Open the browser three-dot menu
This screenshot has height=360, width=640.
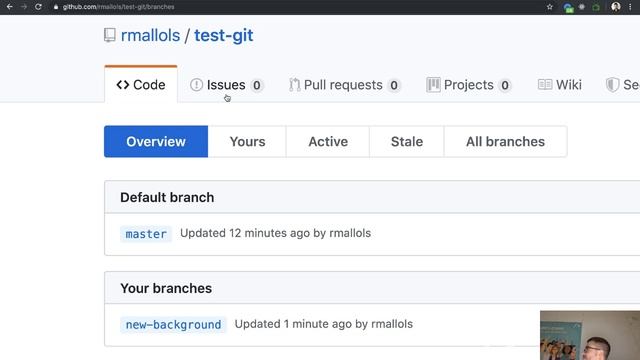click(631, 7)
